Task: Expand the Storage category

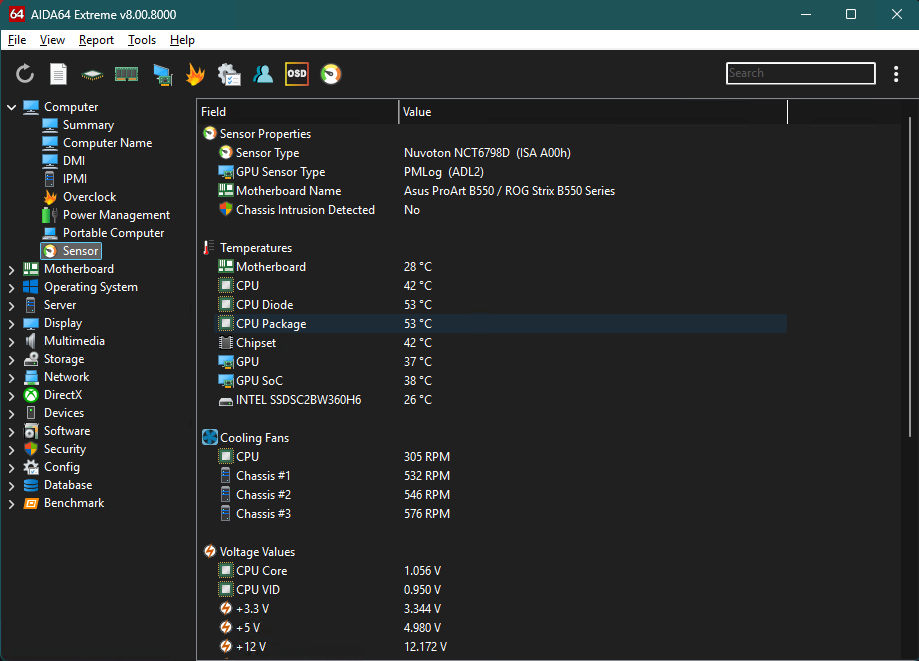Action: (11, 359)
